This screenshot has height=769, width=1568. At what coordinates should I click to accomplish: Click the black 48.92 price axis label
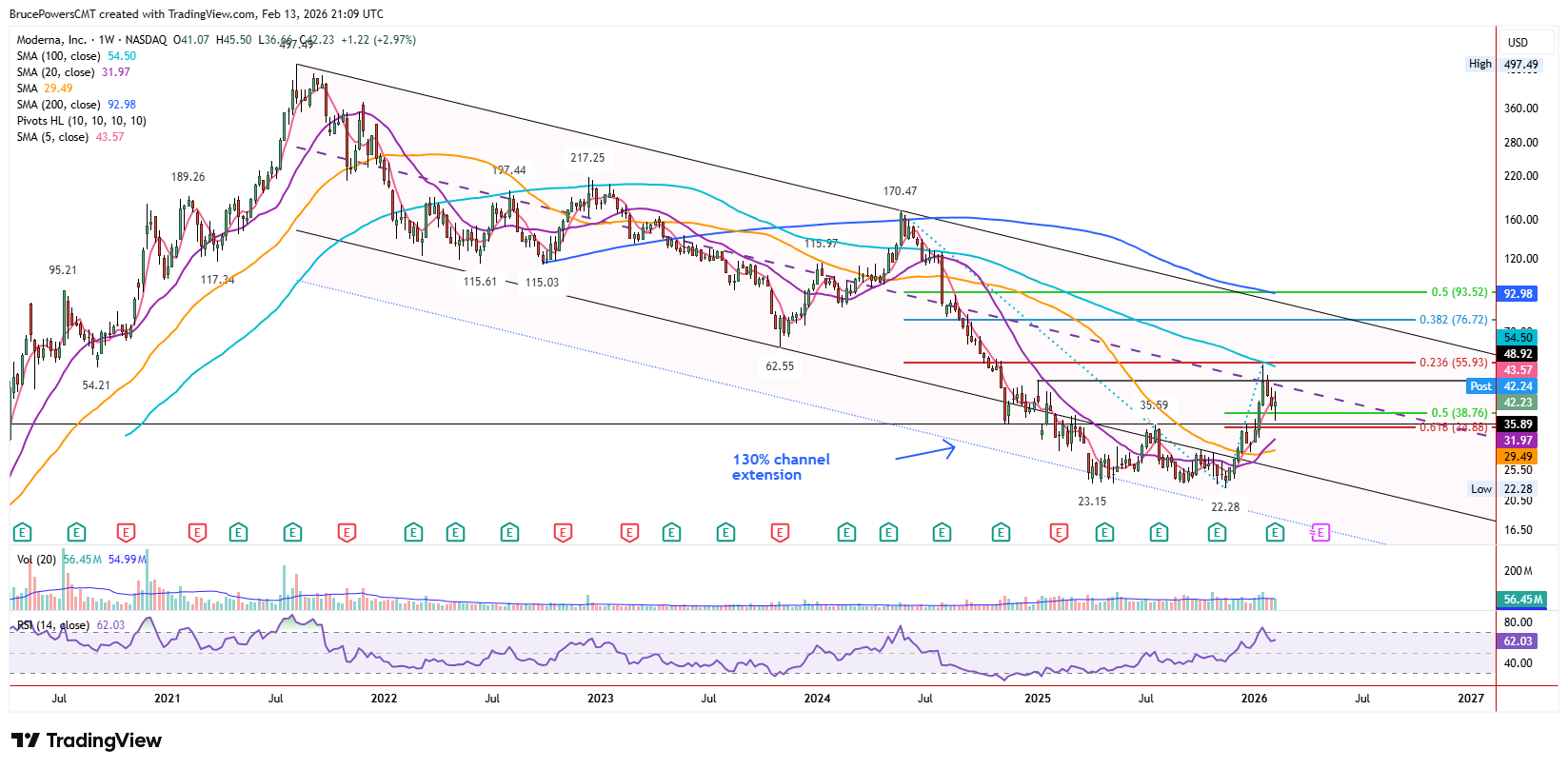1518,354
